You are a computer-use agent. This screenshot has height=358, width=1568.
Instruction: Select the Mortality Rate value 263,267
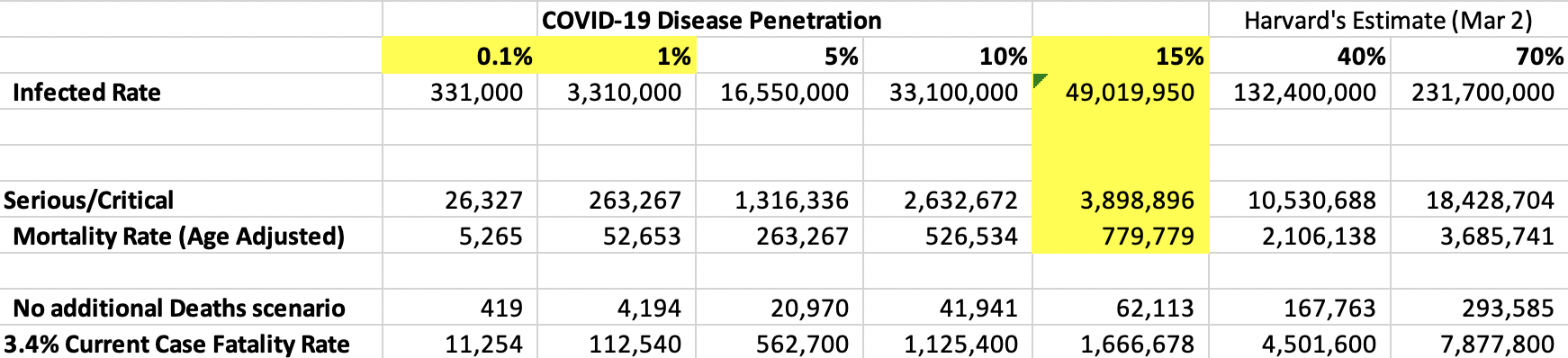(779, 236)
